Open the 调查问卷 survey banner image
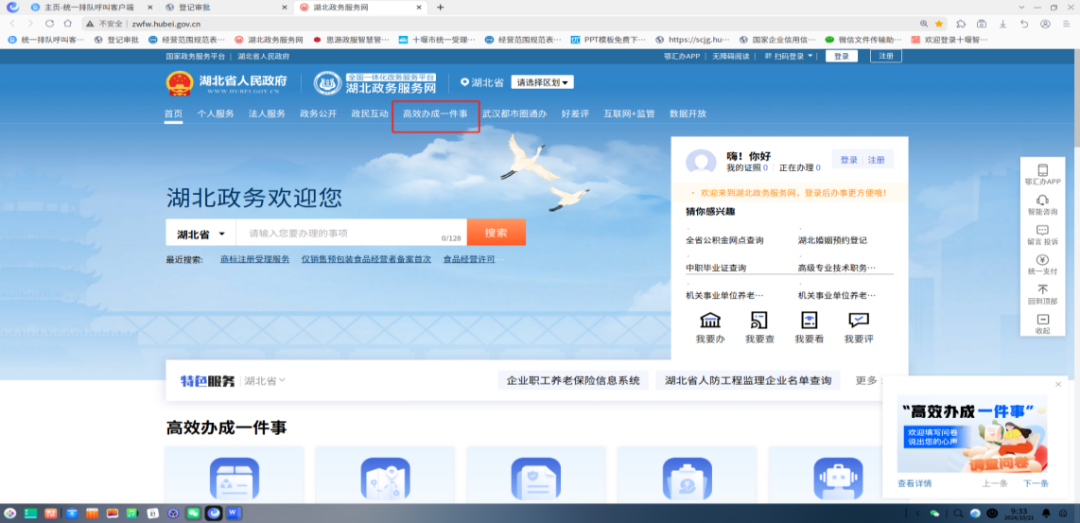Viewport: 1080px width, 523px height. point(972,433)
